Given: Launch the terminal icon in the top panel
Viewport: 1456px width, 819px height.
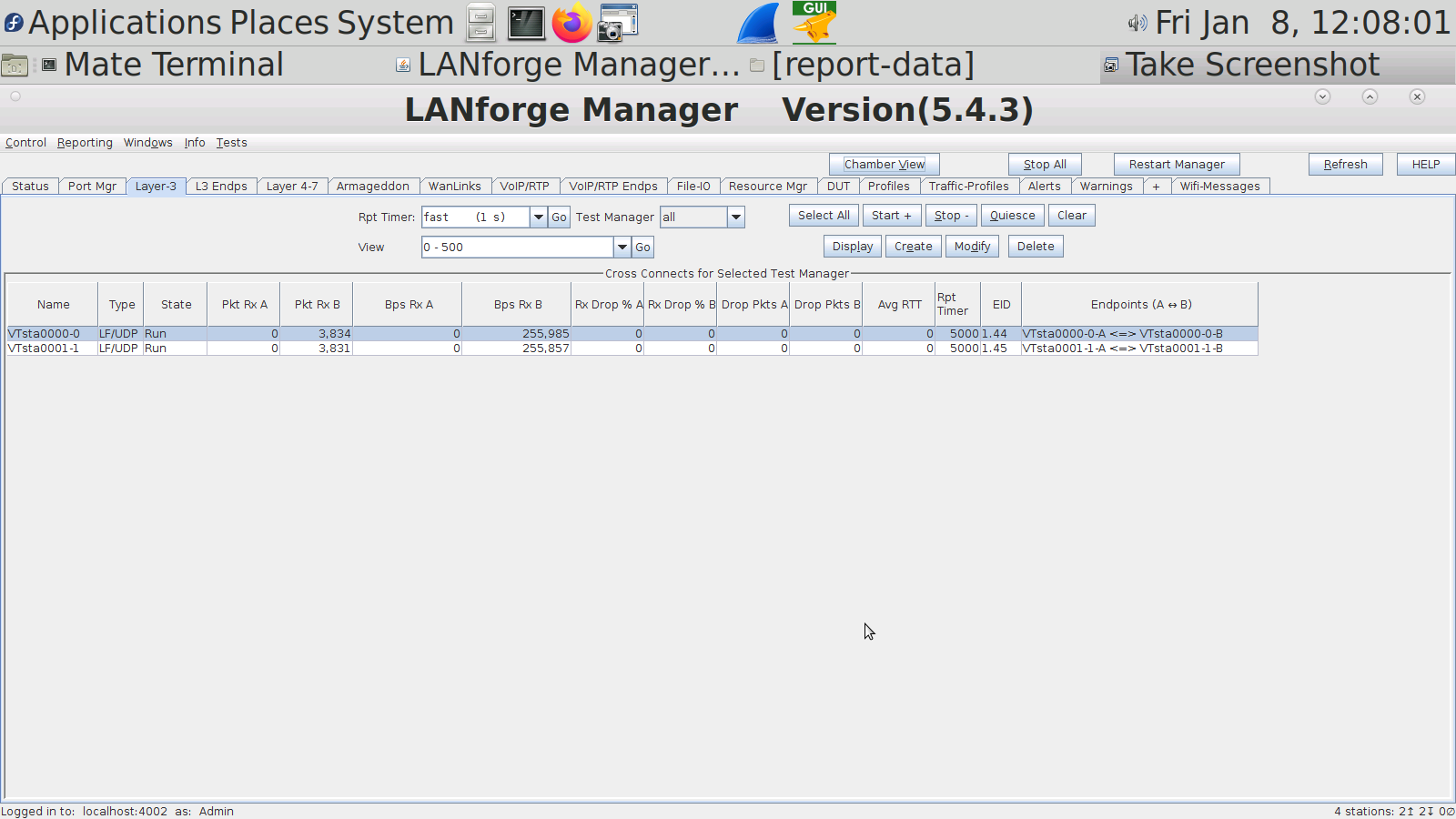Looking at the screenshot, I should click(526, 23).
